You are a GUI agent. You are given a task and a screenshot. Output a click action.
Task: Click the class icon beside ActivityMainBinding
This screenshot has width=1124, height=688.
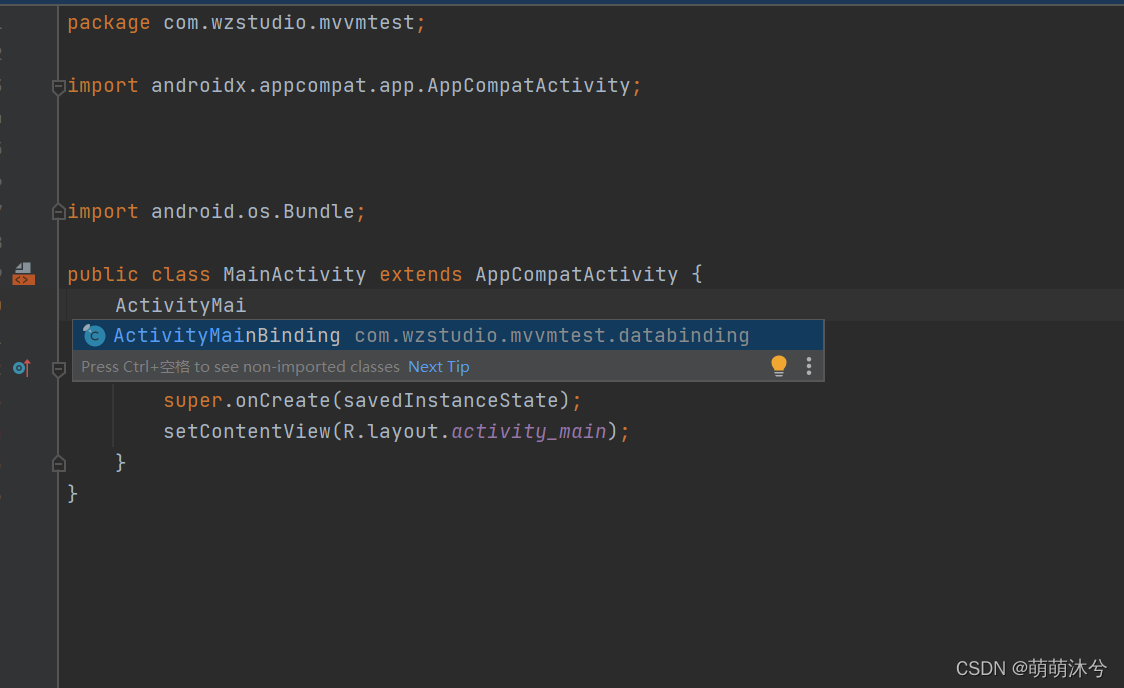[94, 336]
